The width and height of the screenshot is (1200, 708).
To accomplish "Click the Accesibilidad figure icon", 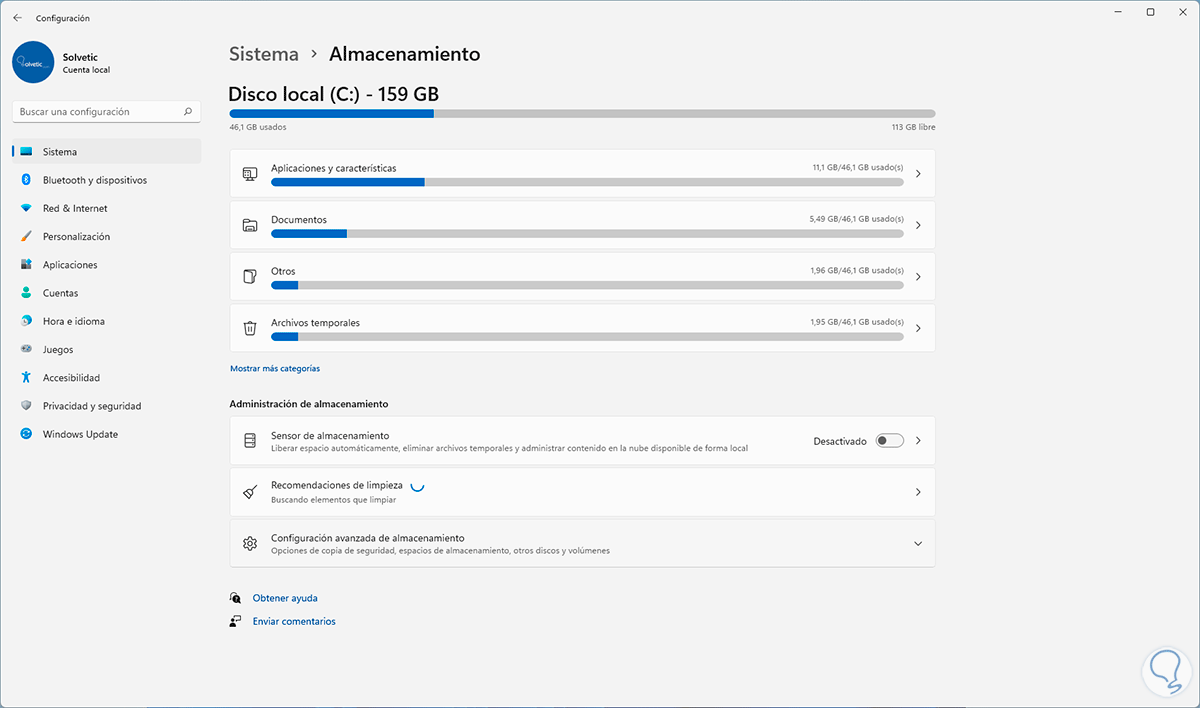I will point(26,378).
